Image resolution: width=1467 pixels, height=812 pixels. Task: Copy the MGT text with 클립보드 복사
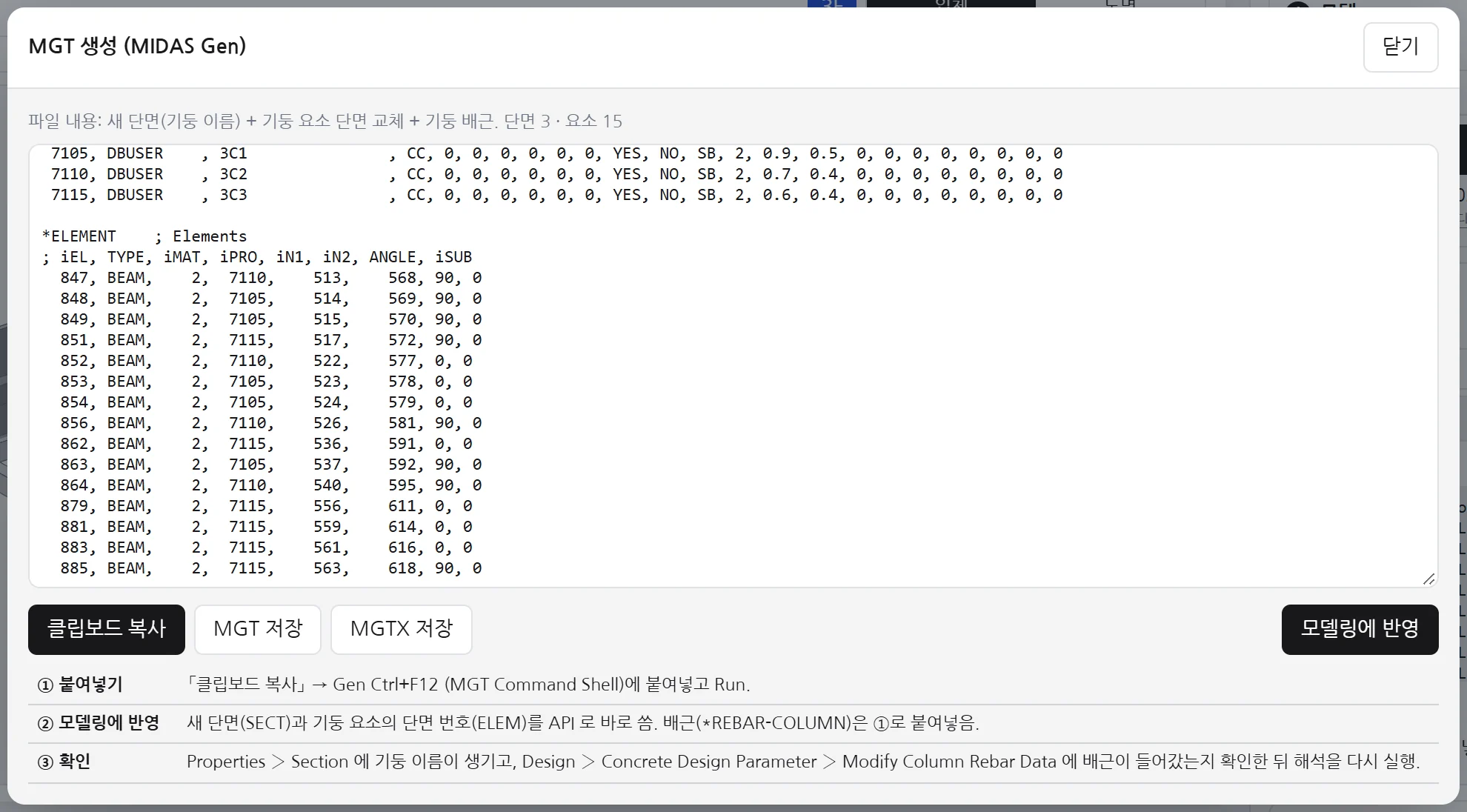(x=107, y=629)
